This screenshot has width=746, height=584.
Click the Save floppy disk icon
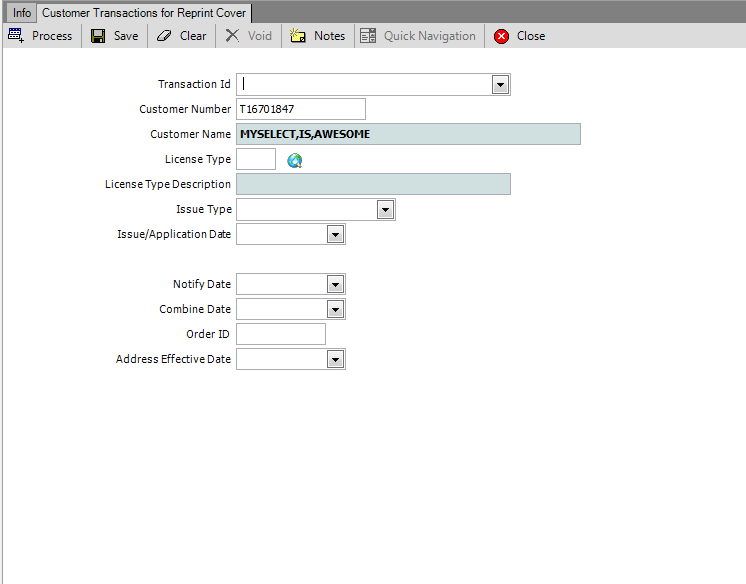(x=98, y=36)
